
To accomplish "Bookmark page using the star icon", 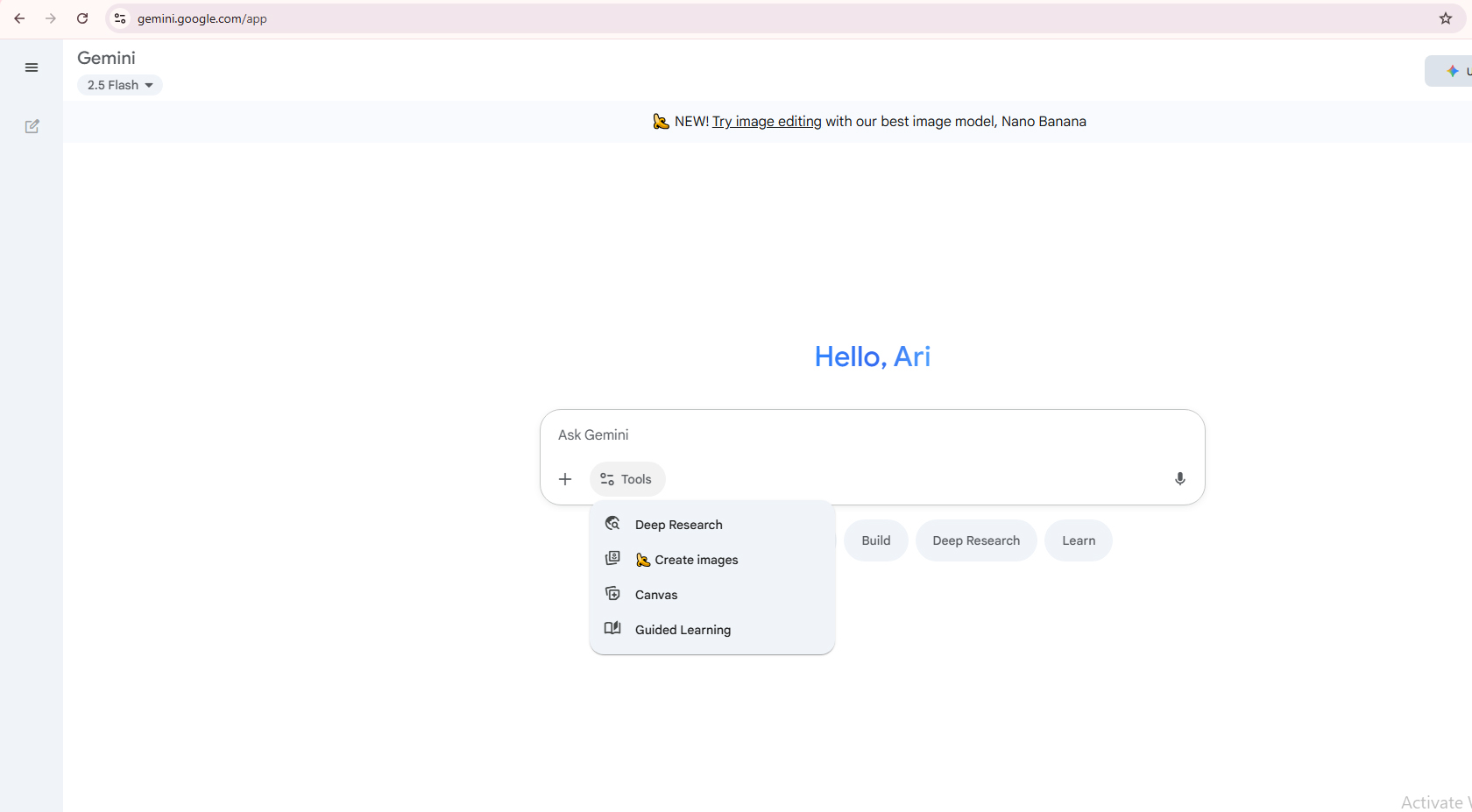I will coord(1445,18).
